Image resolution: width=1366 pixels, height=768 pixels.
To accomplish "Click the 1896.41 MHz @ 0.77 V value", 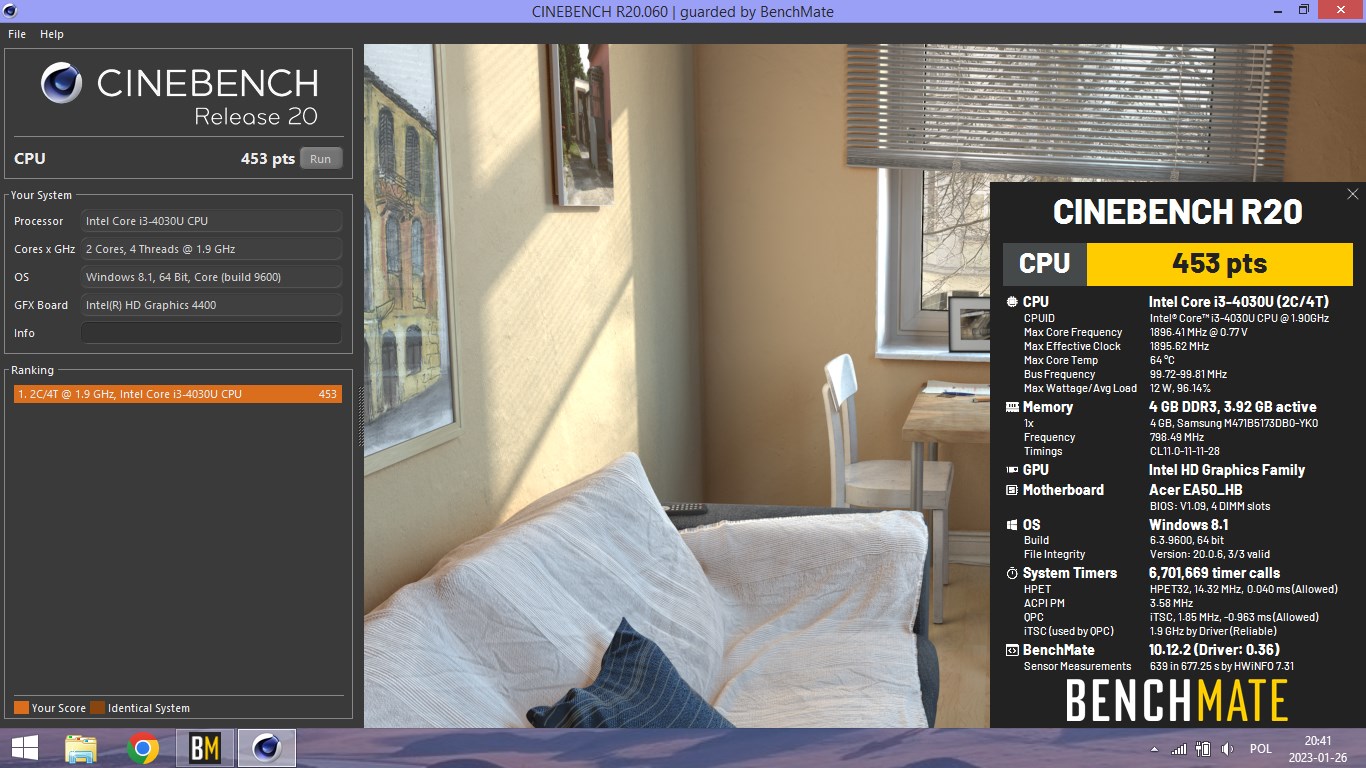I will tap(1199, 332).
